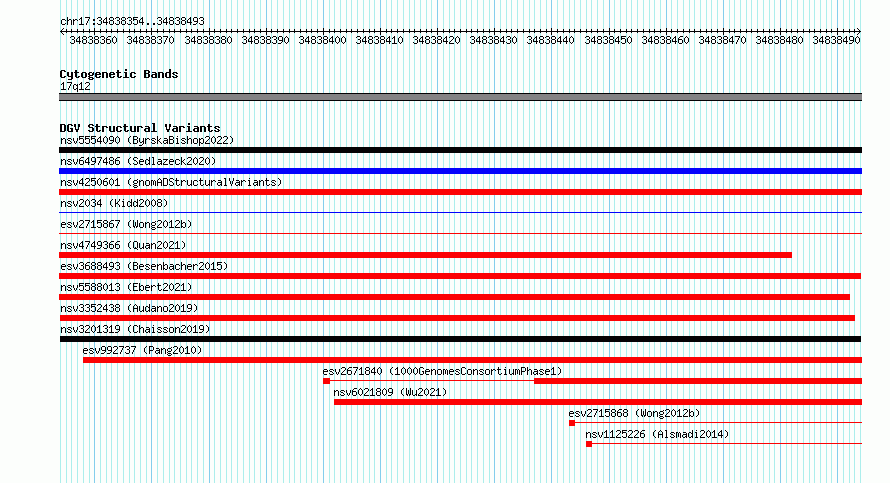Click the nsv5554090 (ByrskaBishop2022) variant label

147,140
